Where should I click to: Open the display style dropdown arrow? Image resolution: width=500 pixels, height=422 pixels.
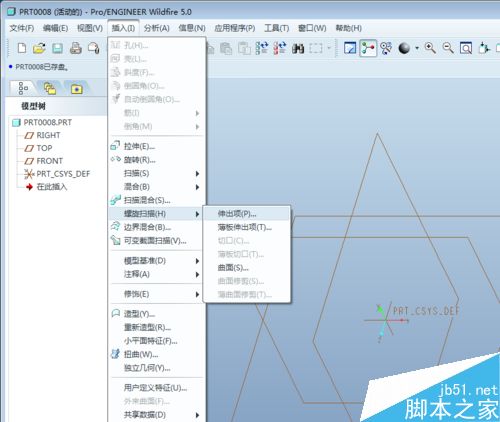(x=417, y=48)
